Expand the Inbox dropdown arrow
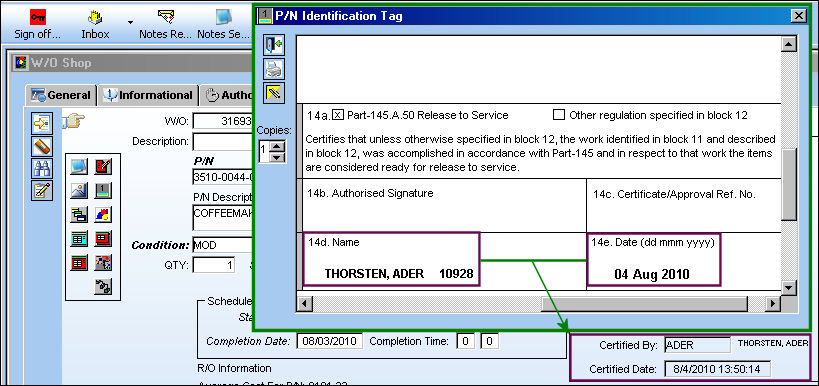Image resolution: width=819 pixels, height=386 pixels. (130, 22)
